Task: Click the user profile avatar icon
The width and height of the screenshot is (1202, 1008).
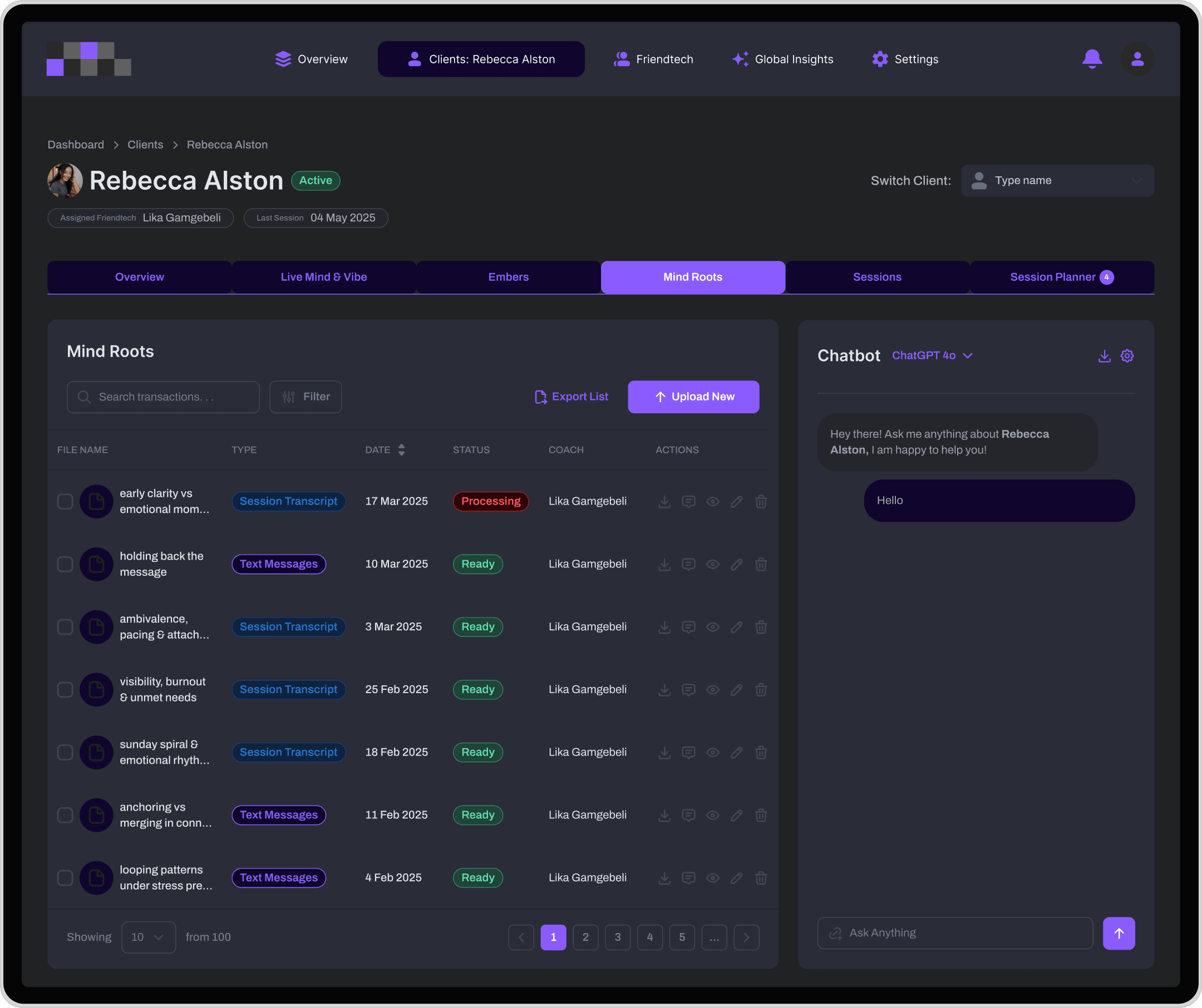Action: point(1137,59)
